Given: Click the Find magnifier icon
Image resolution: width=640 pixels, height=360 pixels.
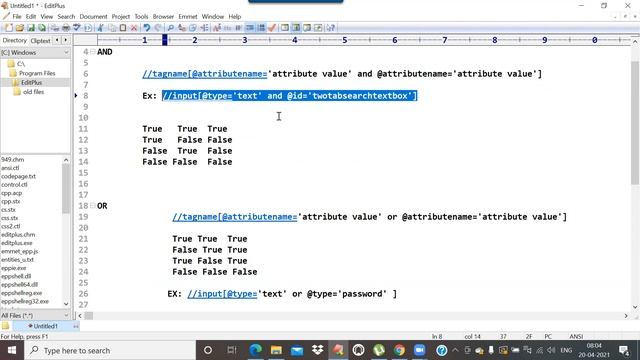Looking at the screenshot, I should 171,28.
